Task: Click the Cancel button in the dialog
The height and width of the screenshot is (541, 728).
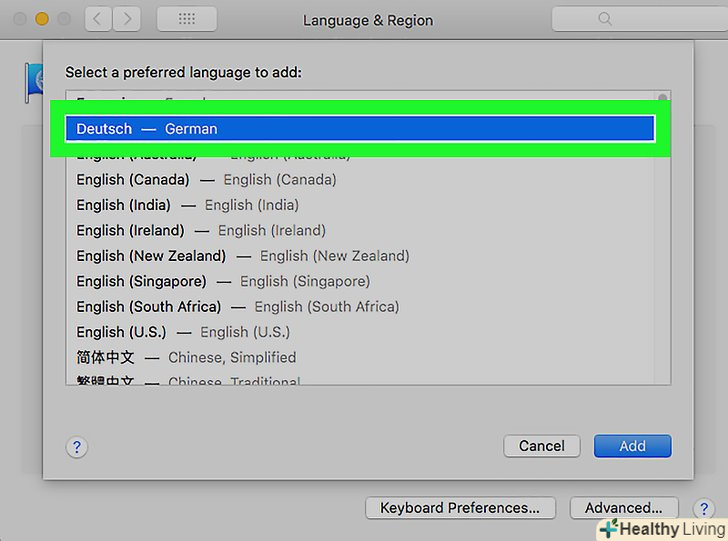Action: 542,446
